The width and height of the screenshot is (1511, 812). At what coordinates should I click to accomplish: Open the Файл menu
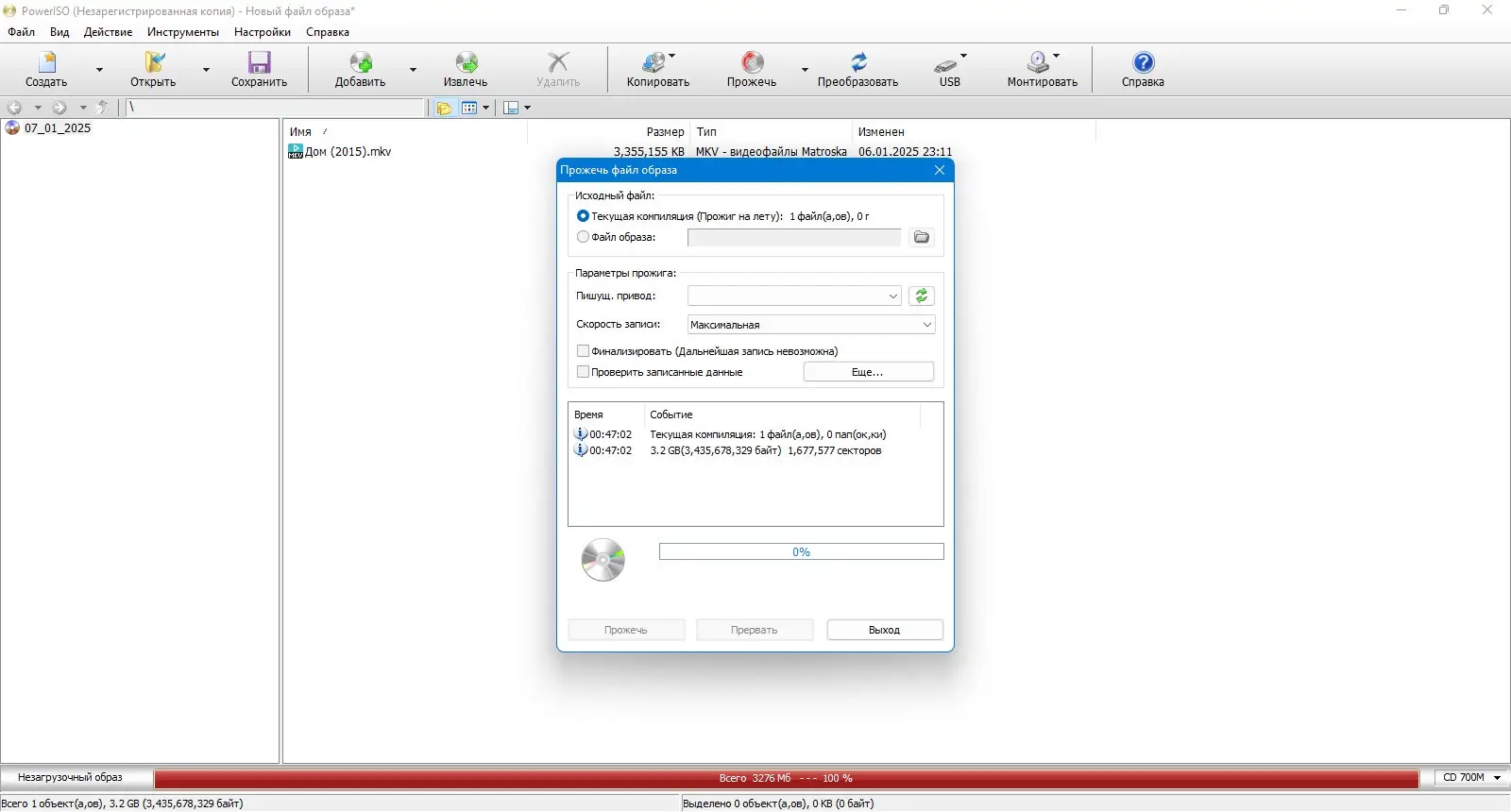(21, 32)
